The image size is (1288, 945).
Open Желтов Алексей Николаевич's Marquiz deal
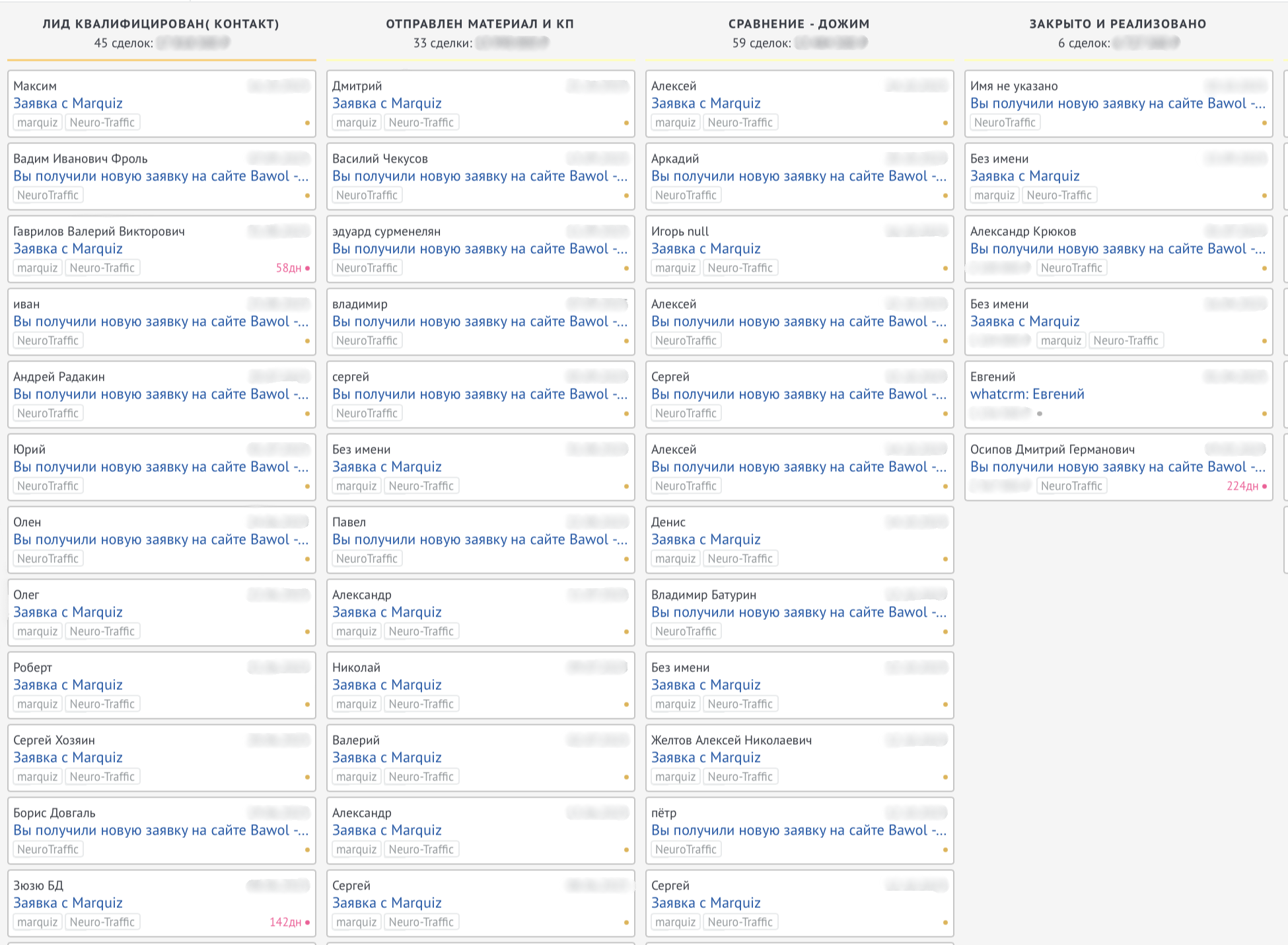coord(705,758)
